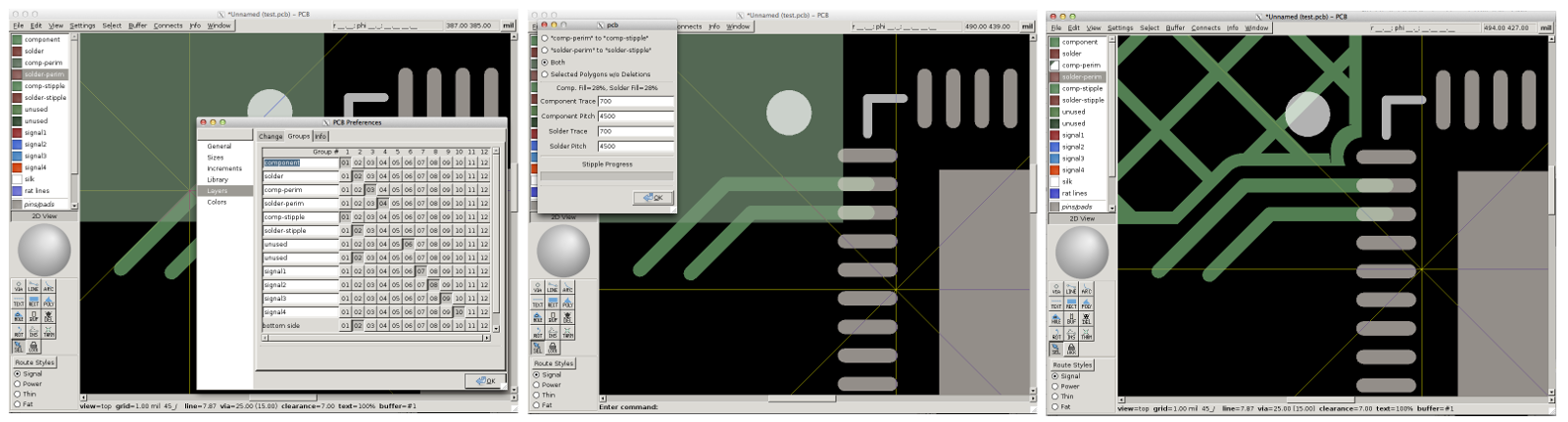Image resolution: width=1568 pixels, height=422 pixels.
Task: Select the TEXT tool in the left window
Action: (x=19, y=302)
